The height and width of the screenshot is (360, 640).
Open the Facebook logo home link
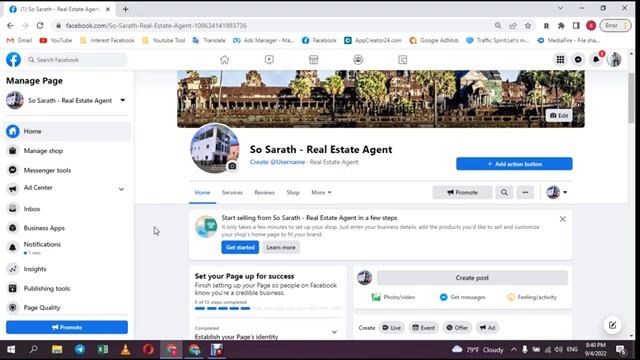point(13,60)
